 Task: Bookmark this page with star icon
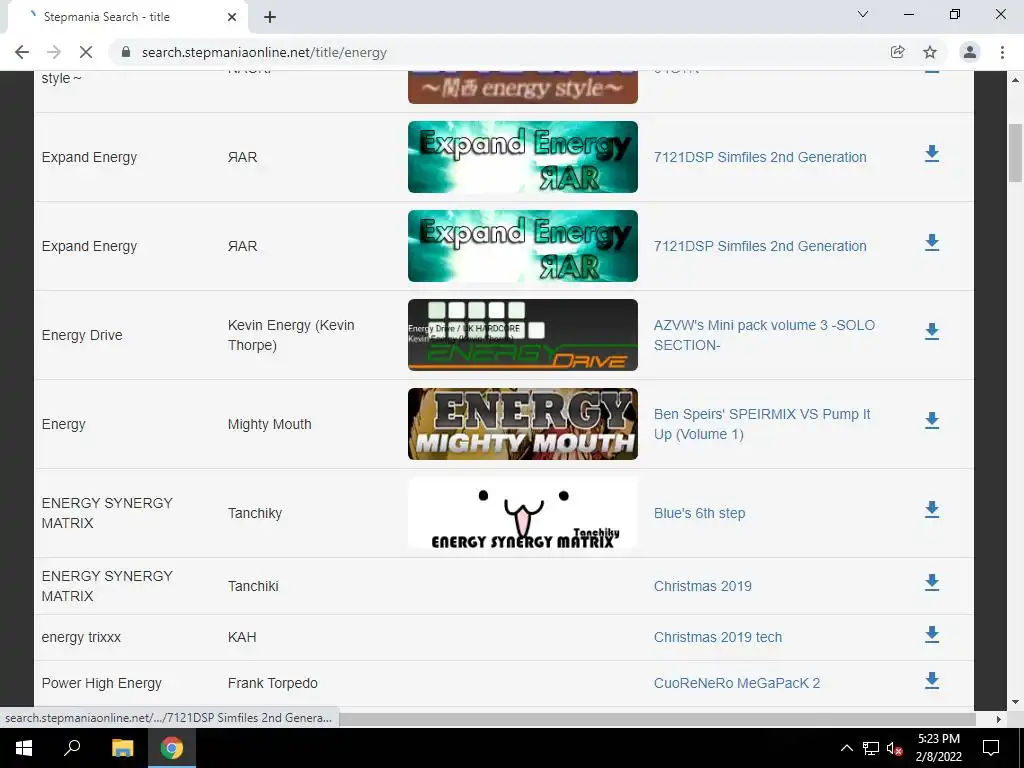click(x=930, y=52)
